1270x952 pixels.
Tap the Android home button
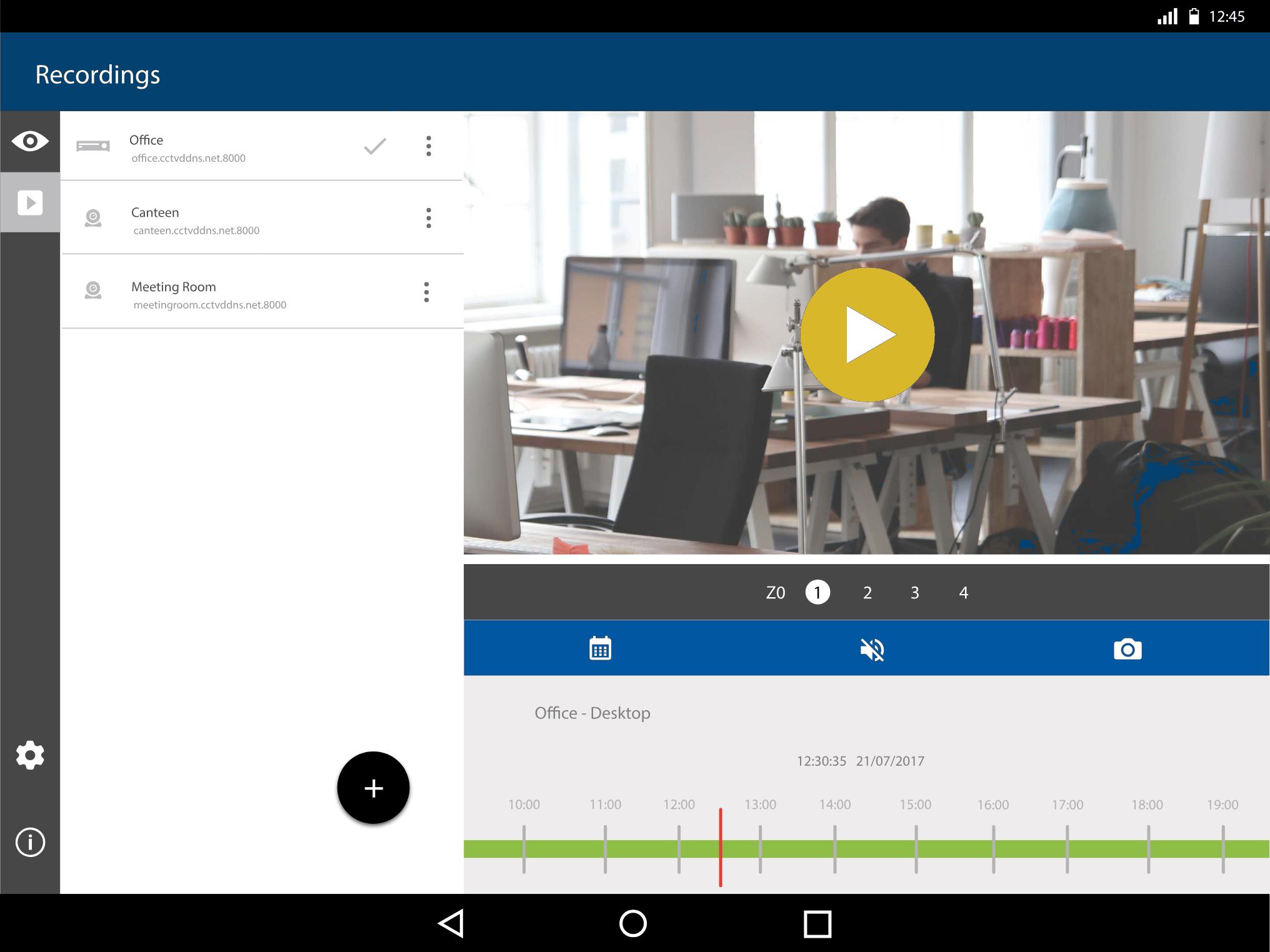(632, 923)
